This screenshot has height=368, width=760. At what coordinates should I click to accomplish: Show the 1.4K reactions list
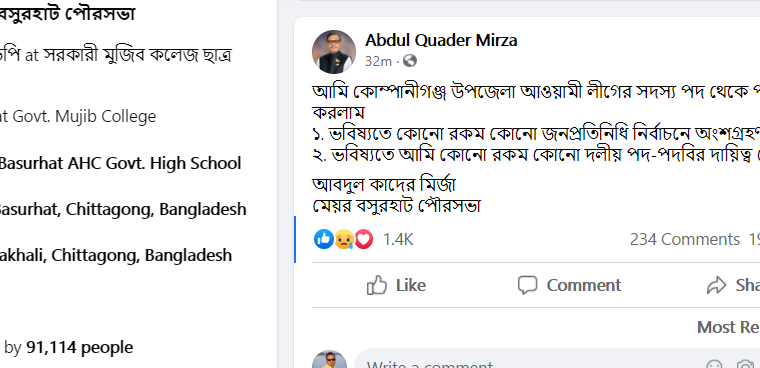point(398,239)
